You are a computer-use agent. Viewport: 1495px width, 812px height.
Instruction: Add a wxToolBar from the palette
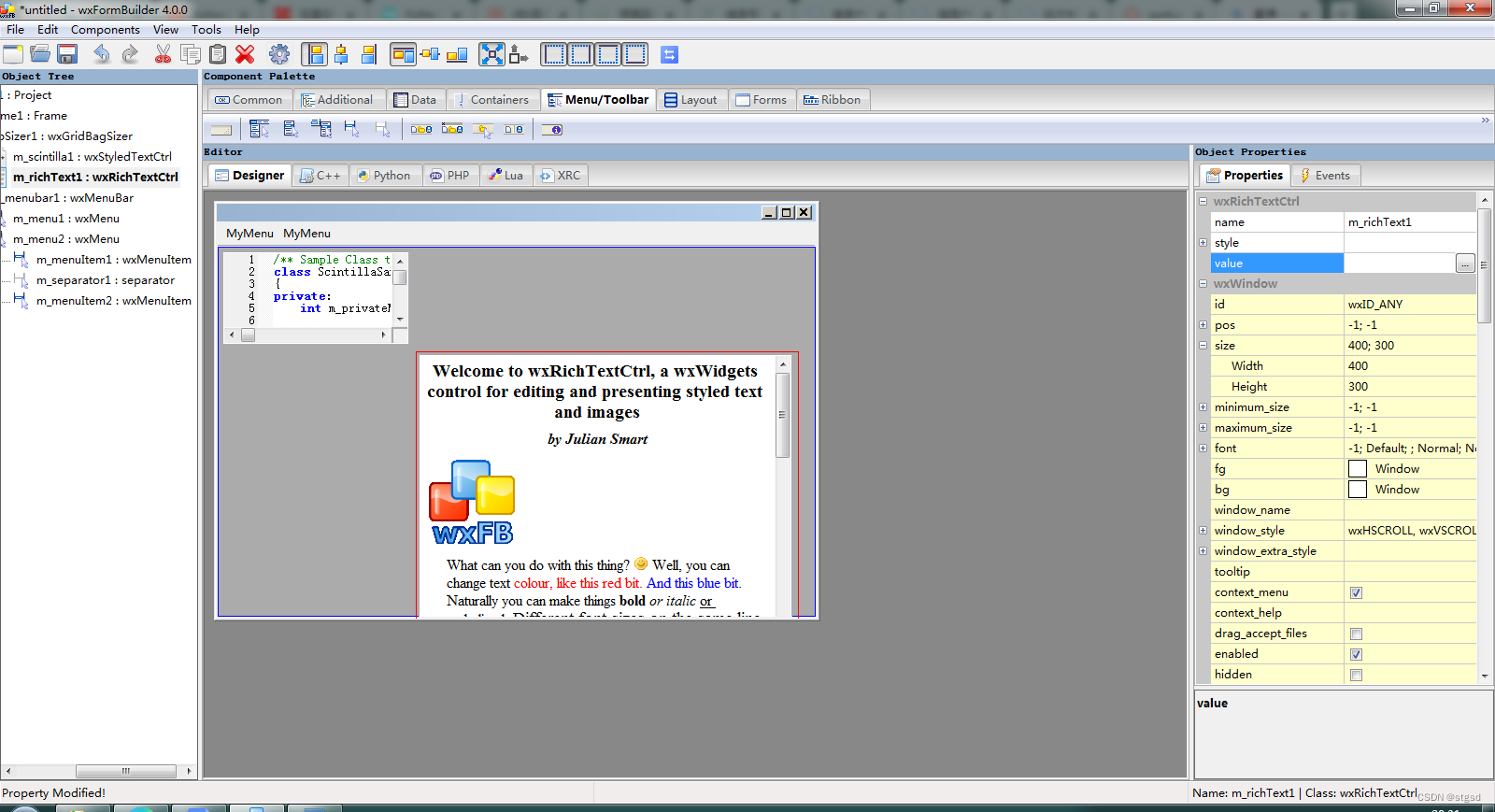[421, 130]
